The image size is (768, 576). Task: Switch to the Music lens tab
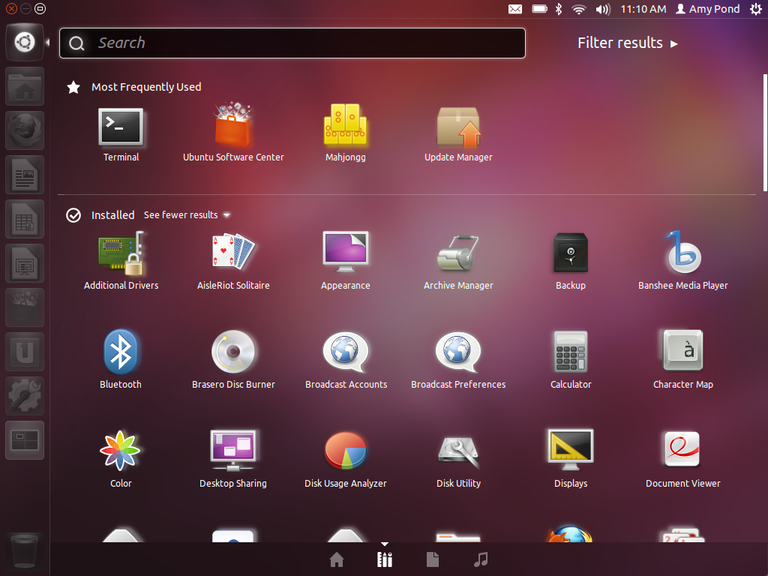pos(480,559)
